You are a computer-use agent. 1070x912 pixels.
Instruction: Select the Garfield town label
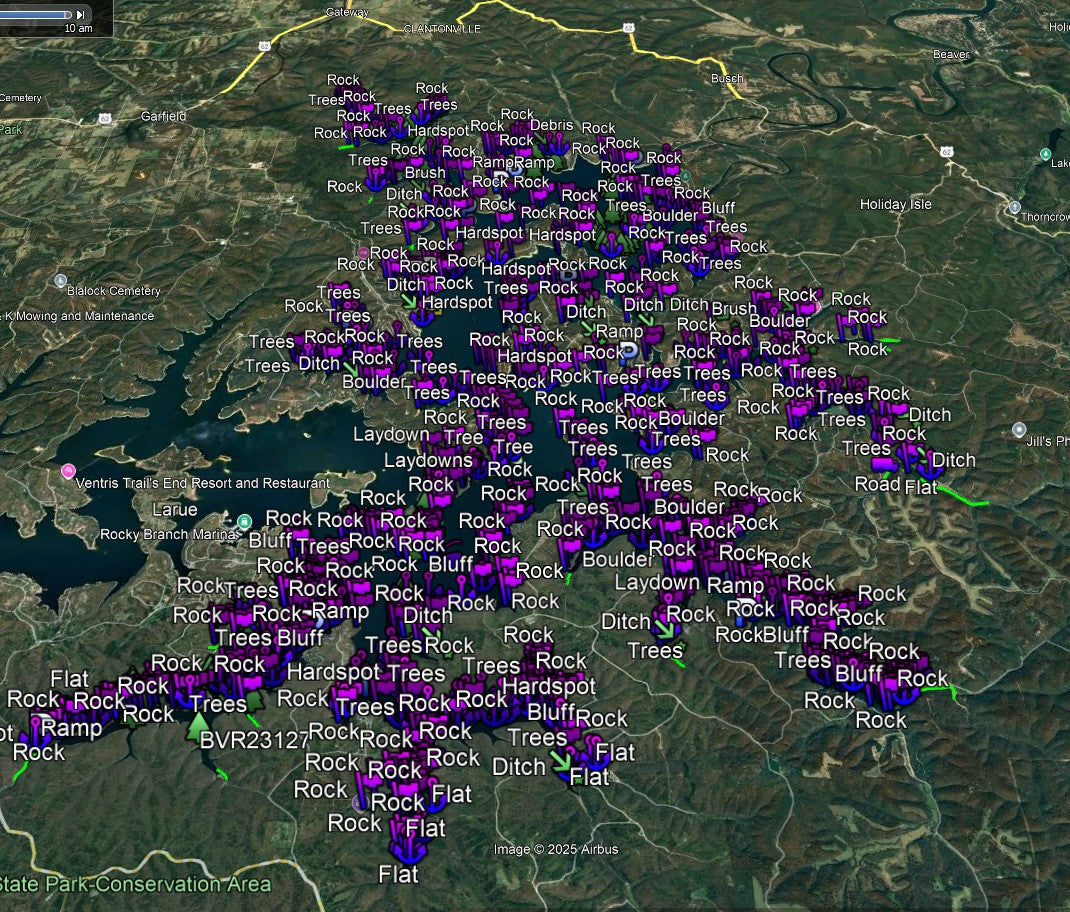[163, 116]
